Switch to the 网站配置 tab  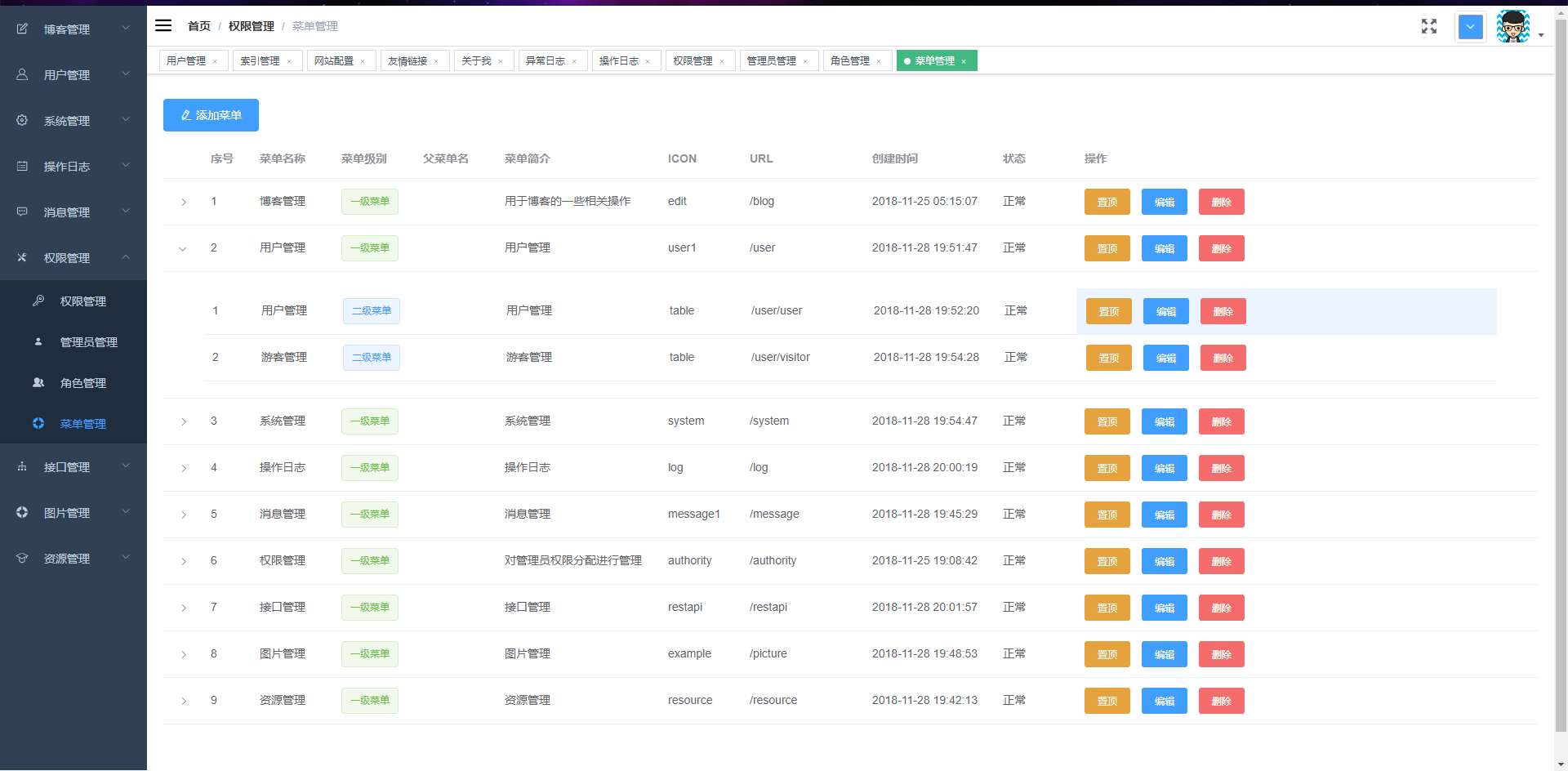(x=334, y=61)
